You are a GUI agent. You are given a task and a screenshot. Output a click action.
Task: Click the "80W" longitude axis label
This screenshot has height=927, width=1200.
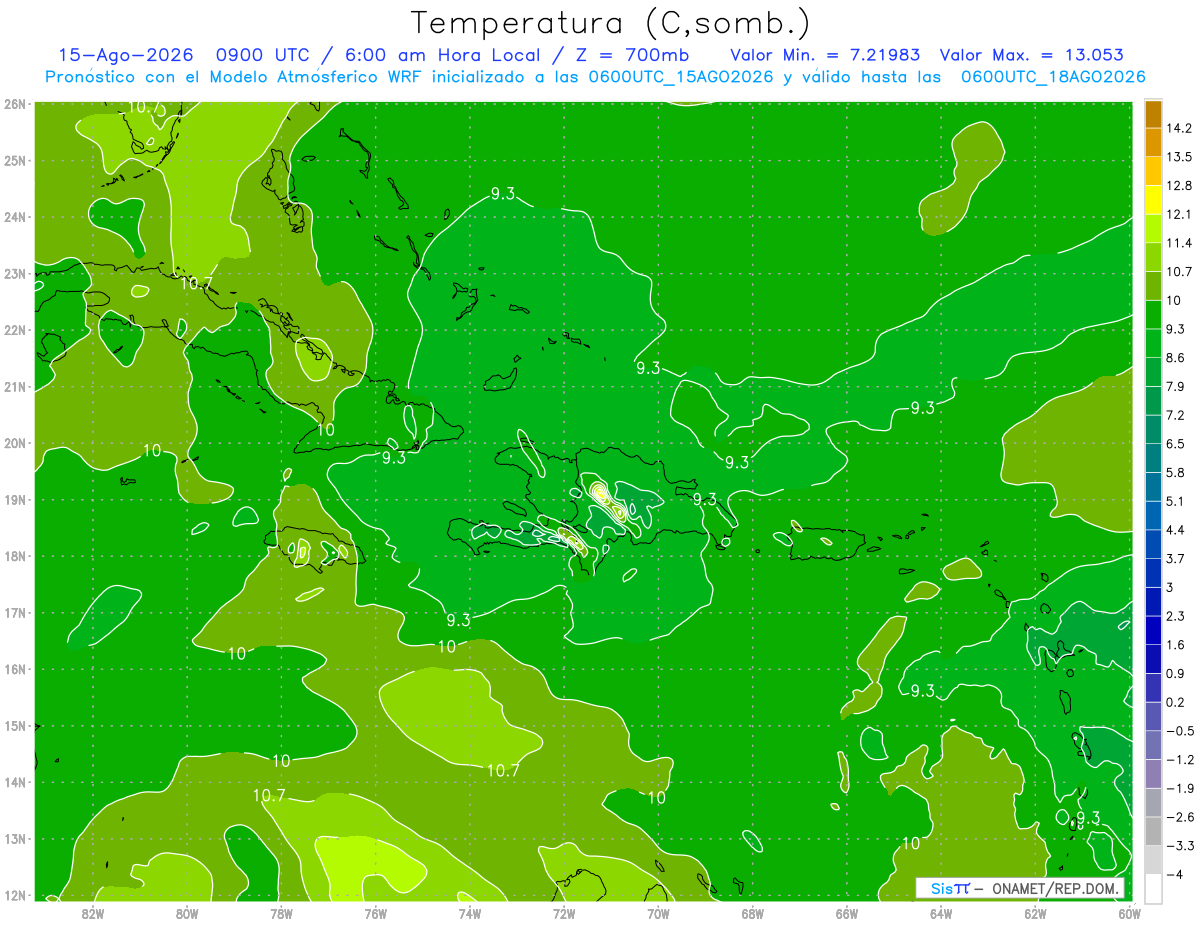click(186, 912)
